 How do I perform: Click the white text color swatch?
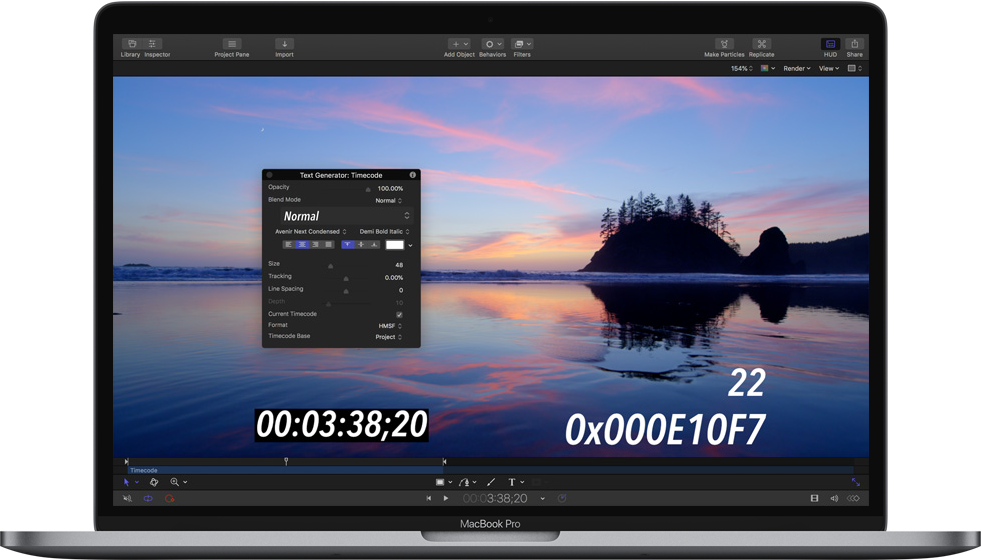[395, 244]
